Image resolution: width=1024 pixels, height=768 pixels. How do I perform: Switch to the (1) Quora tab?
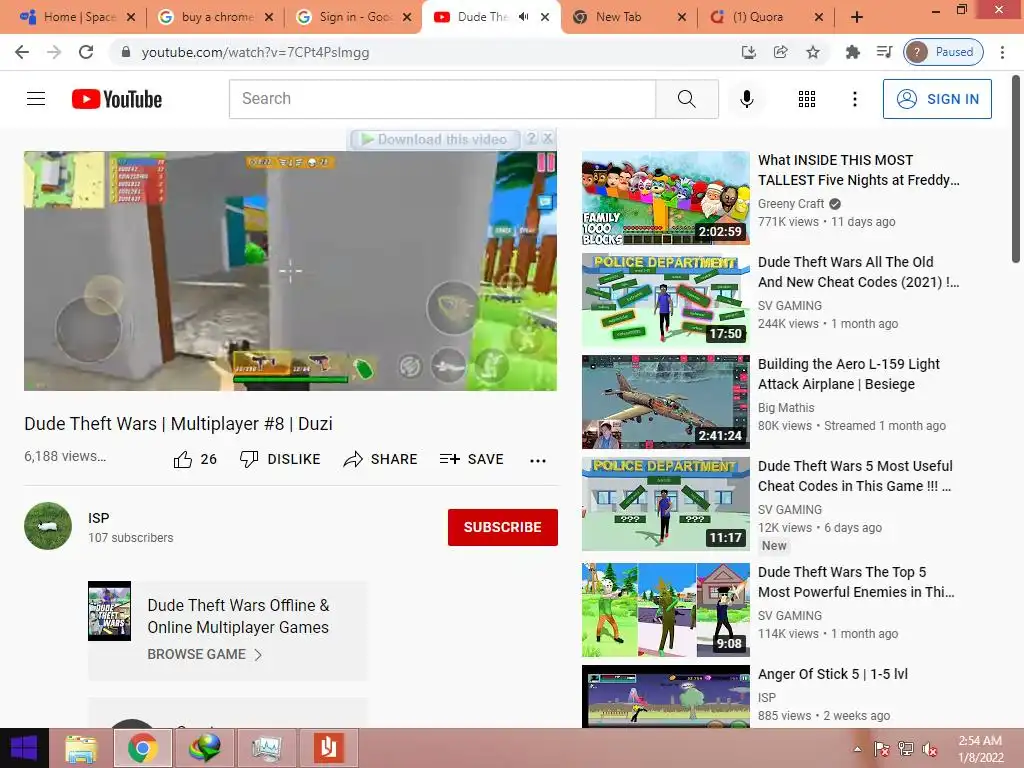tap(766, 17)
